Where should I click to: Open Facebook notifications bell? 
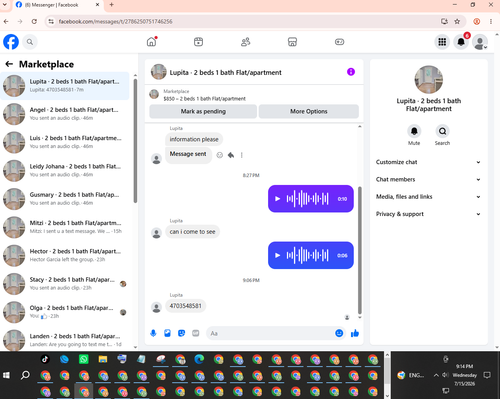(x=461, y=42)
